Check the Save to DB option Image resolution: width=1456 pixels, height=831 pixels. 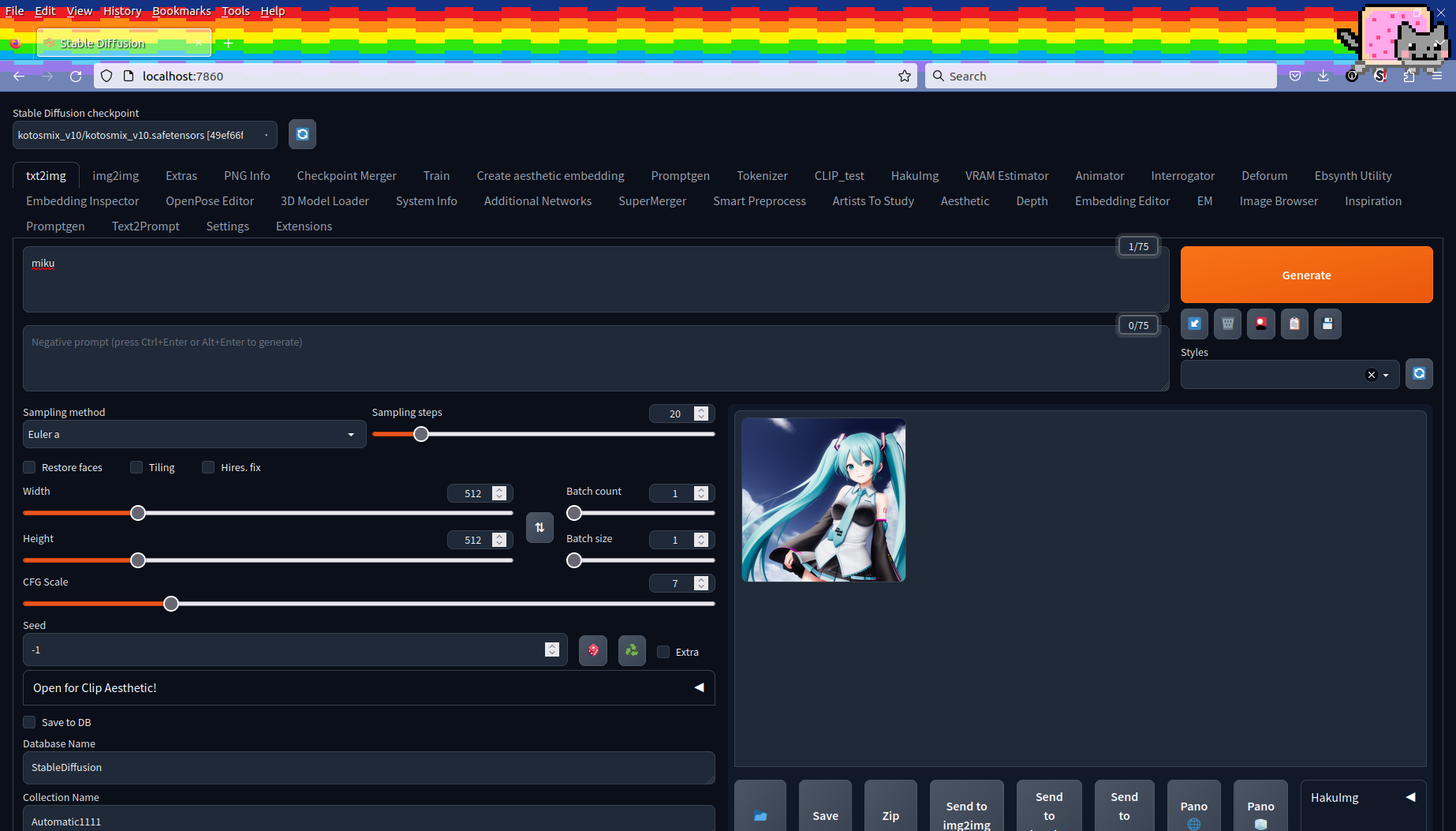click(x=29, y=722)
